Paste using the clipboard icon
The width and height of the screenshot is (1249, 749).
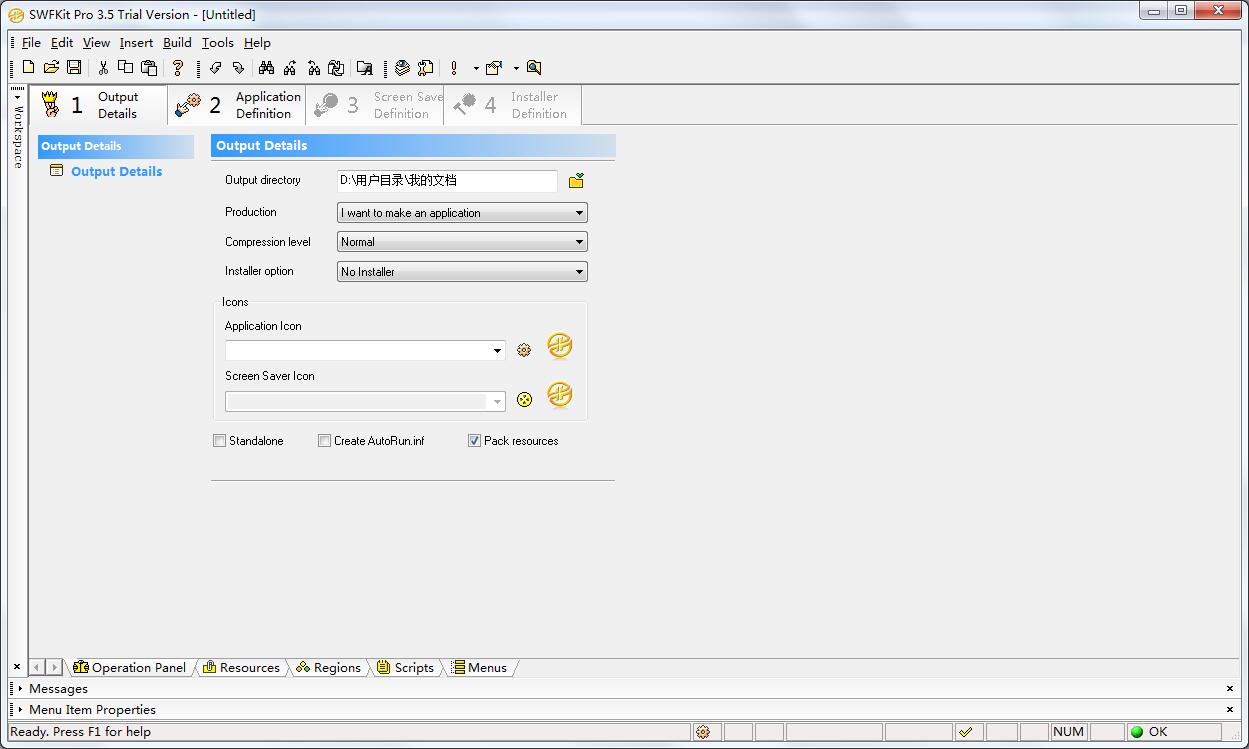149,68
